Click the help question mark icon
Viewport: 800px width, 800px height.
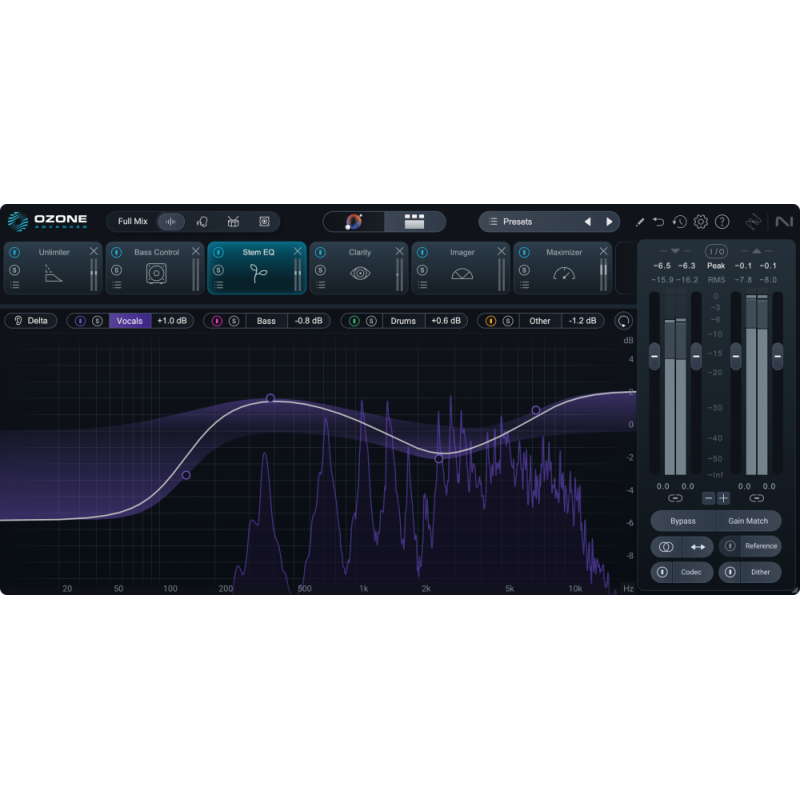click(x=722, y=222)
